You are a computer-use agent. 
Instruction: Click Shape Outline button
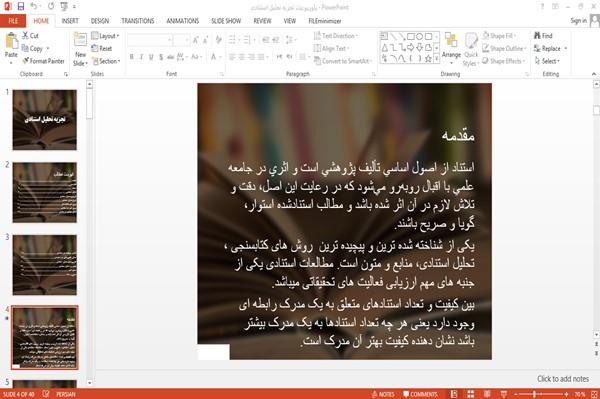tap(504, 48)
